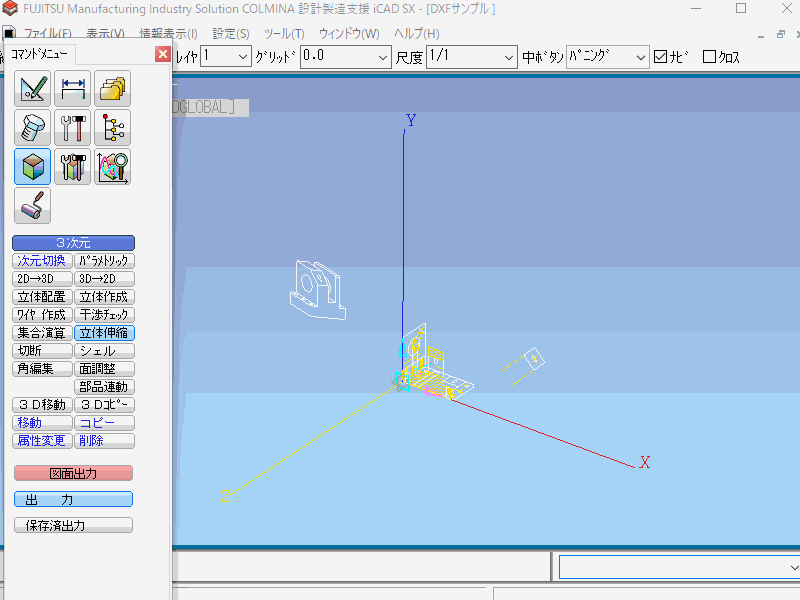Open the 設定(S) menu
Screen dimensions: 800x600
click(x=231, y=33)
